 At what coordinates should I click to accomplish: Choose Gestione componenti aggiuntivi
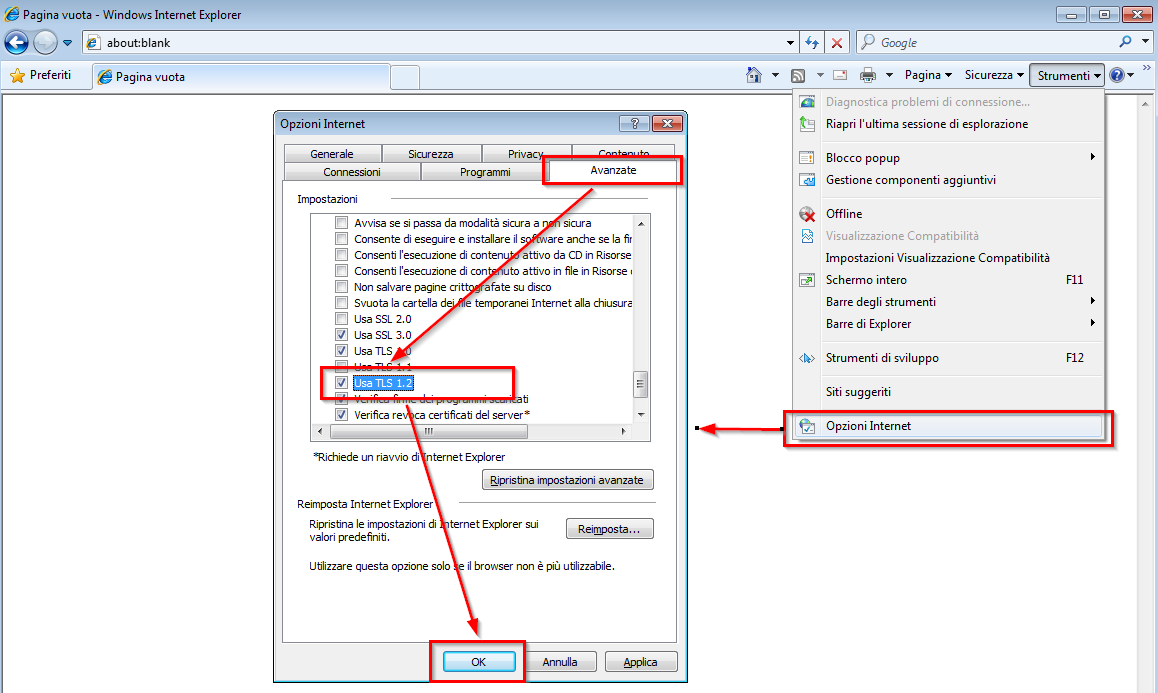(x=949, y=180)
